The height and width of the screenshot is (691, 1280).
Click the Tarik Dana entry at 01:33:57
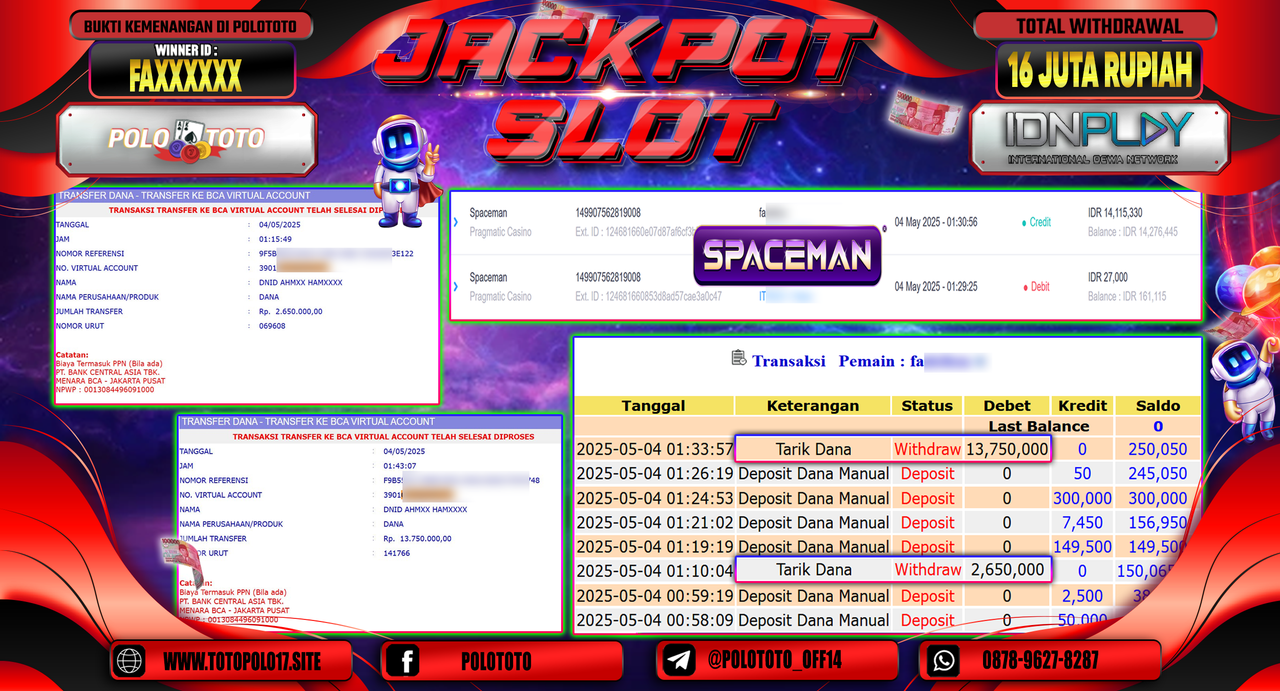click(813, 449)
